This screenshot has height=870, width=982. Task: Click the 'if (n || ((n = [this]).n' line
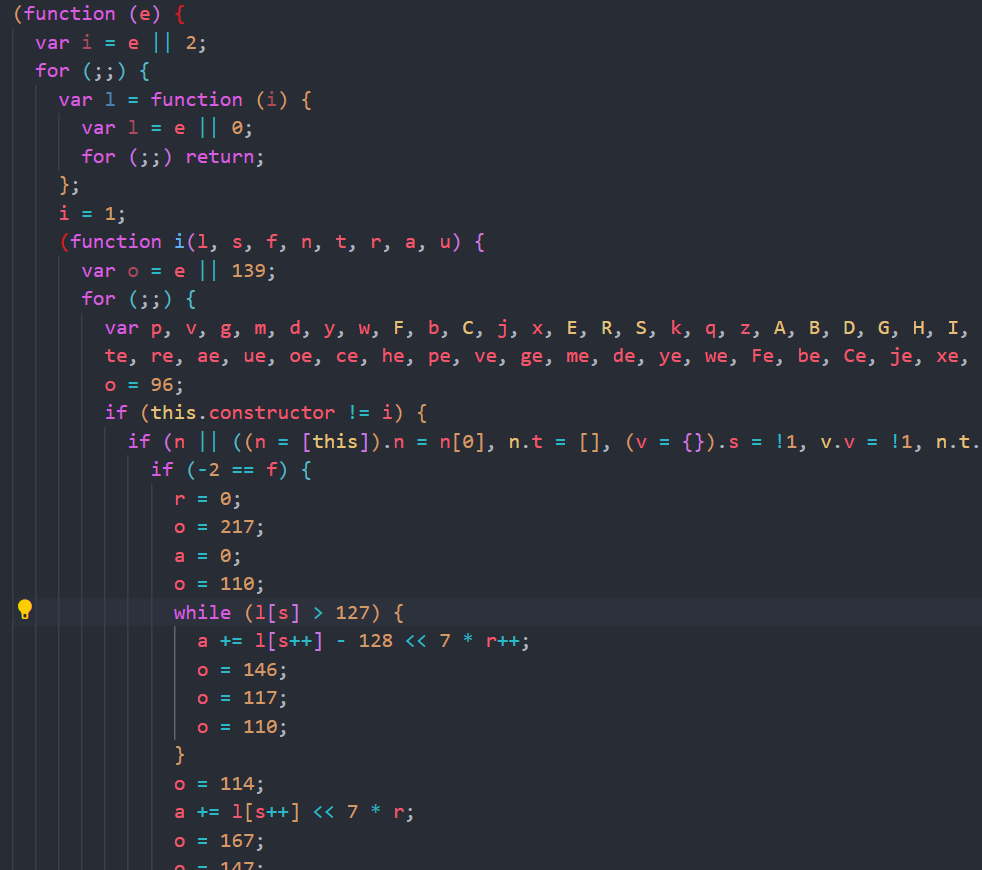555,442
